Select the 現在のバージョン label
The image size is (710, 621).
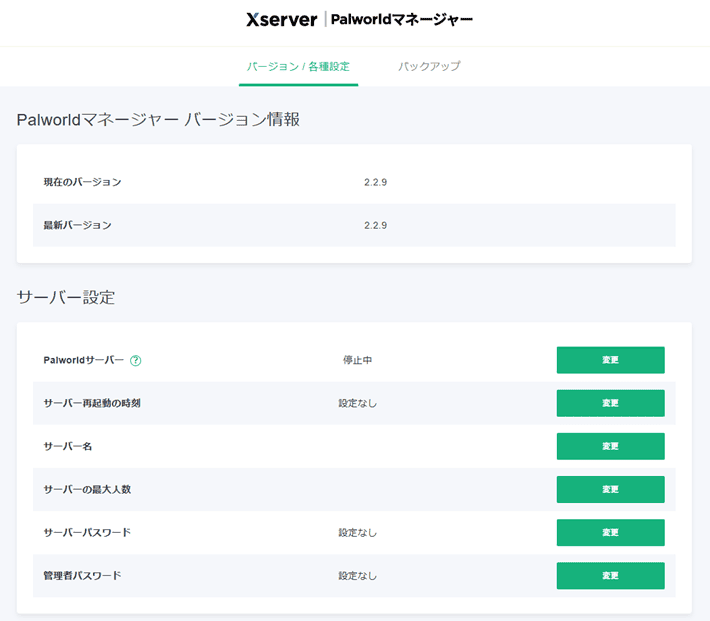tap(82, 182)
